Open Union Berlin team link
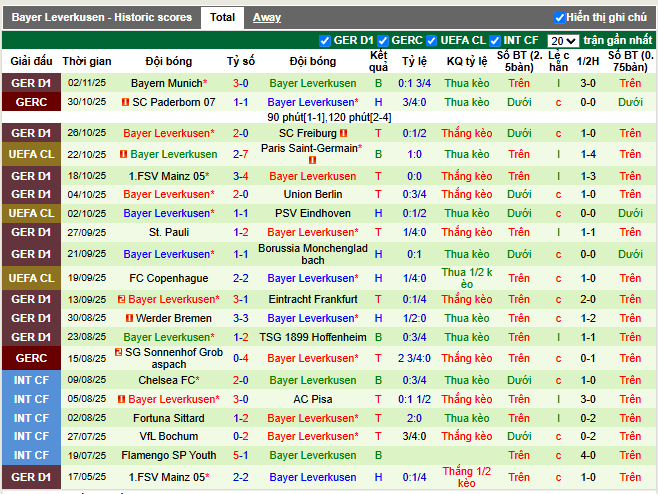Viewport: 658px width, 494px height. (x=313, y=194)
